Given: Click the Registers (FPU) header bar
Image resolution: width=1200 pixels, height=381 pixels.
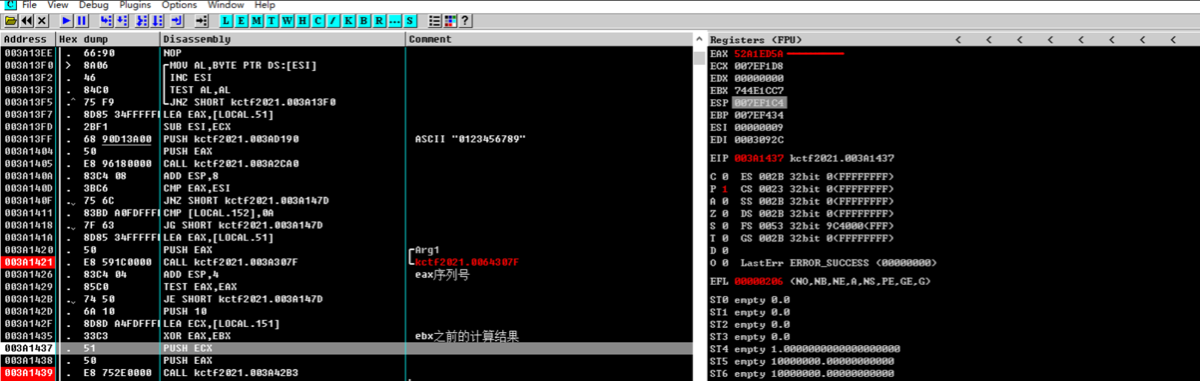Looking at the screenshot, I should tap(953, 39).
